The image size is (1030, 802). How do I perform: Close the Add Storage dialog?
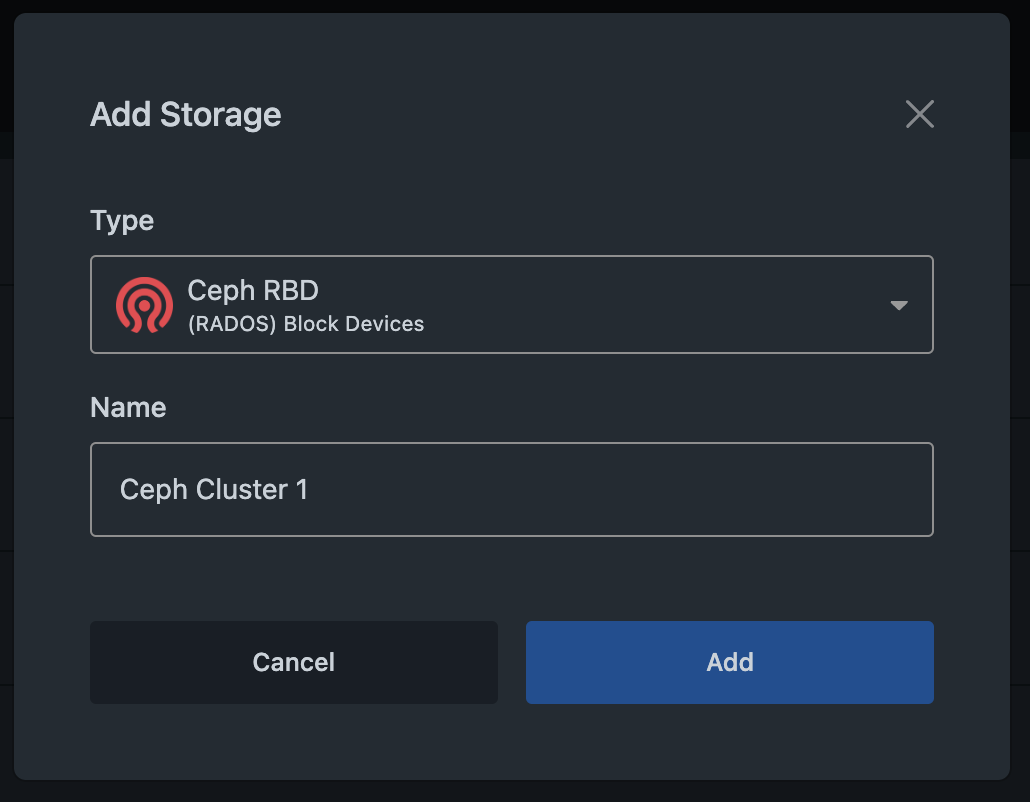point(920,114)
